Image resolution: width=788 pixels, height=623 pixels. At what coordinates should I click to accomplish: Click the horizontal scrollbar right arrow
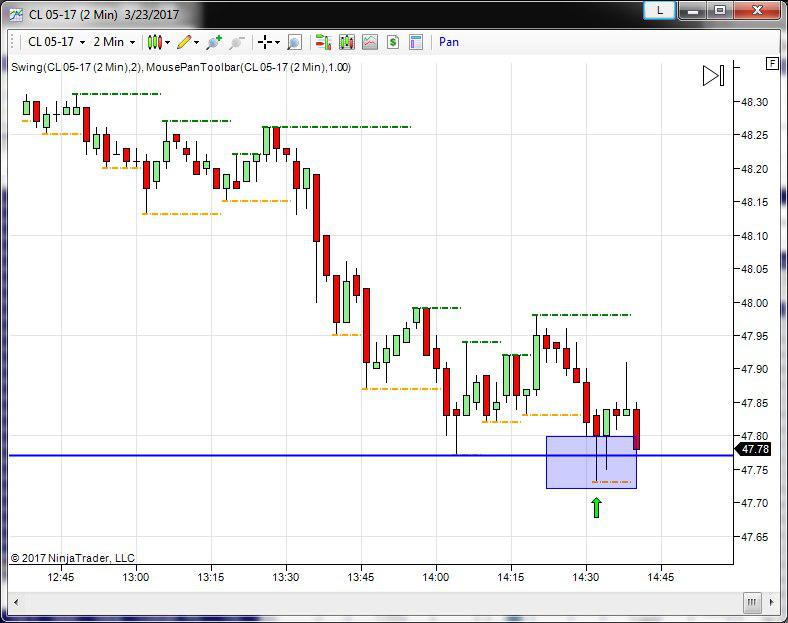[x=772, y=602]
